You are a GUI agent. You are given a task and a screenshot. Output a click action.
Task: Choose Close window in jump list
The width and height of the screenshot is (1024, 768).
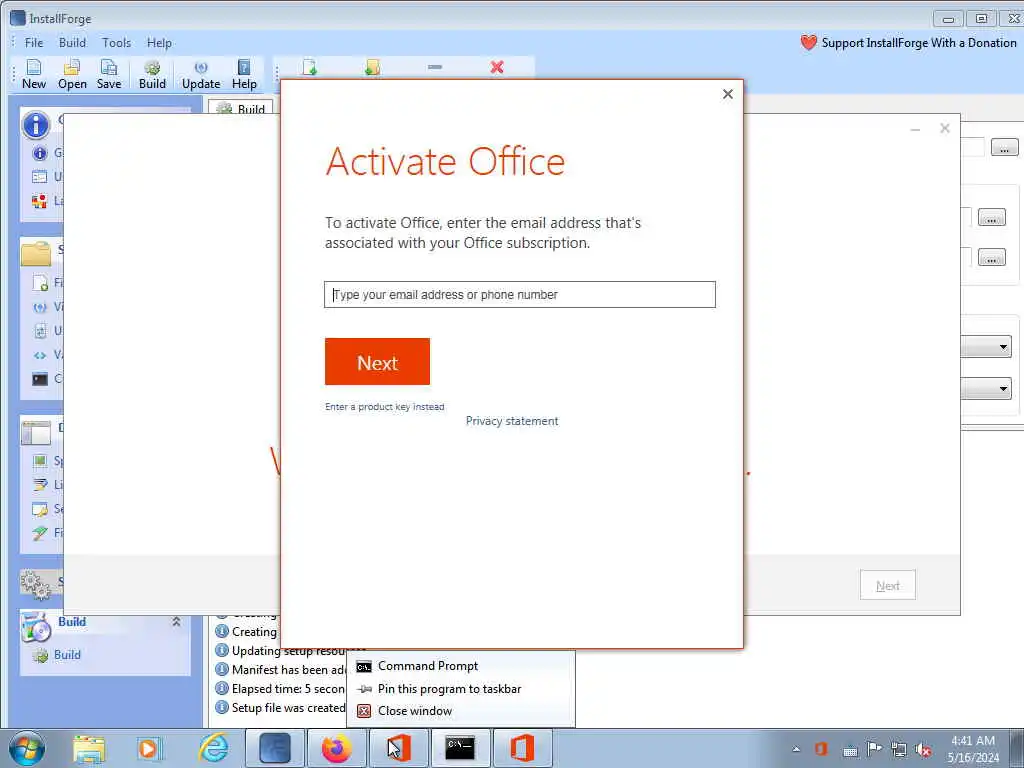[x=460, y=711]
